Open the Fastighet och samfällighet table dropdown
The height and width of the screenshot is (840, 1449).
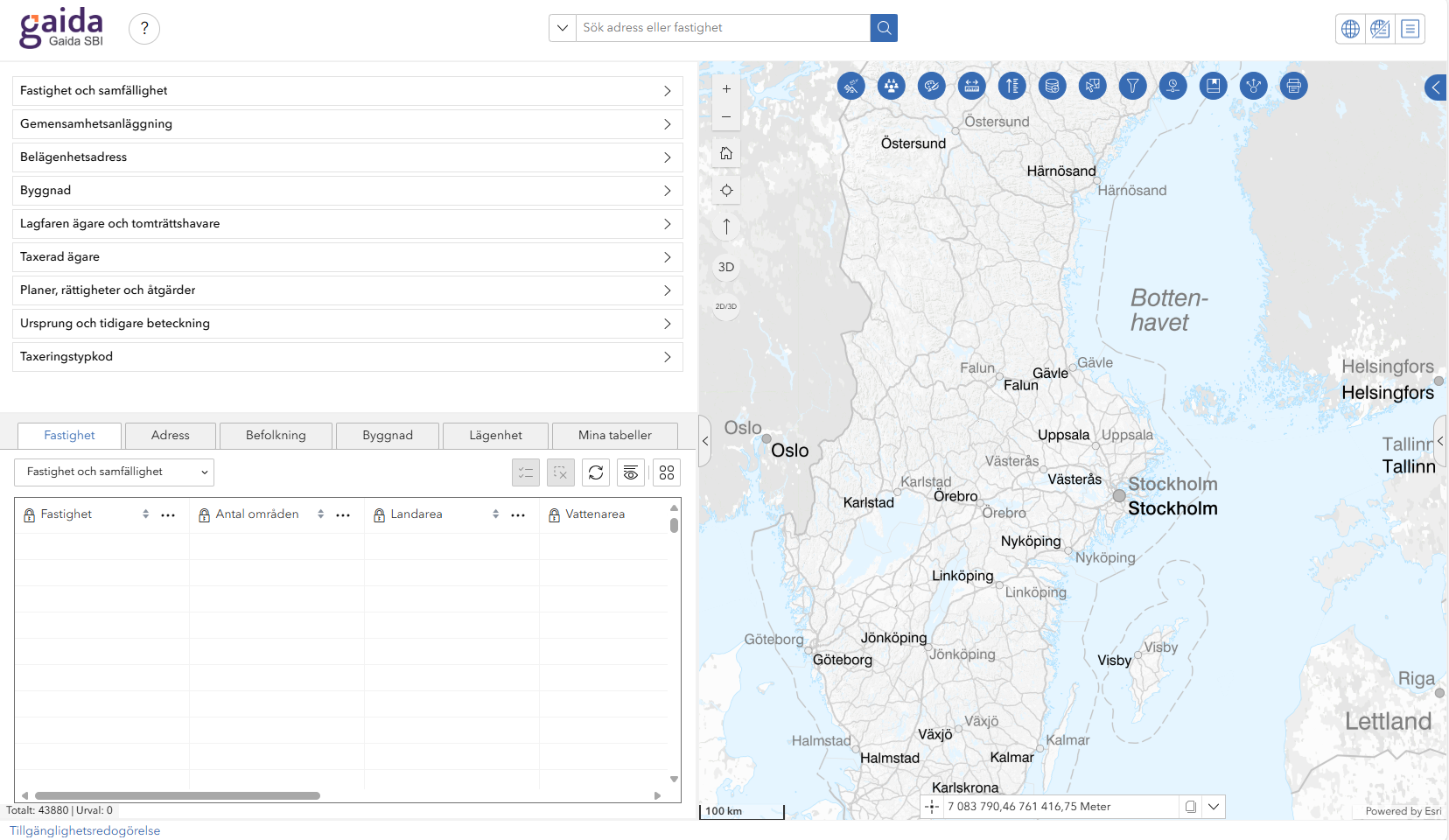click(114, 472)
